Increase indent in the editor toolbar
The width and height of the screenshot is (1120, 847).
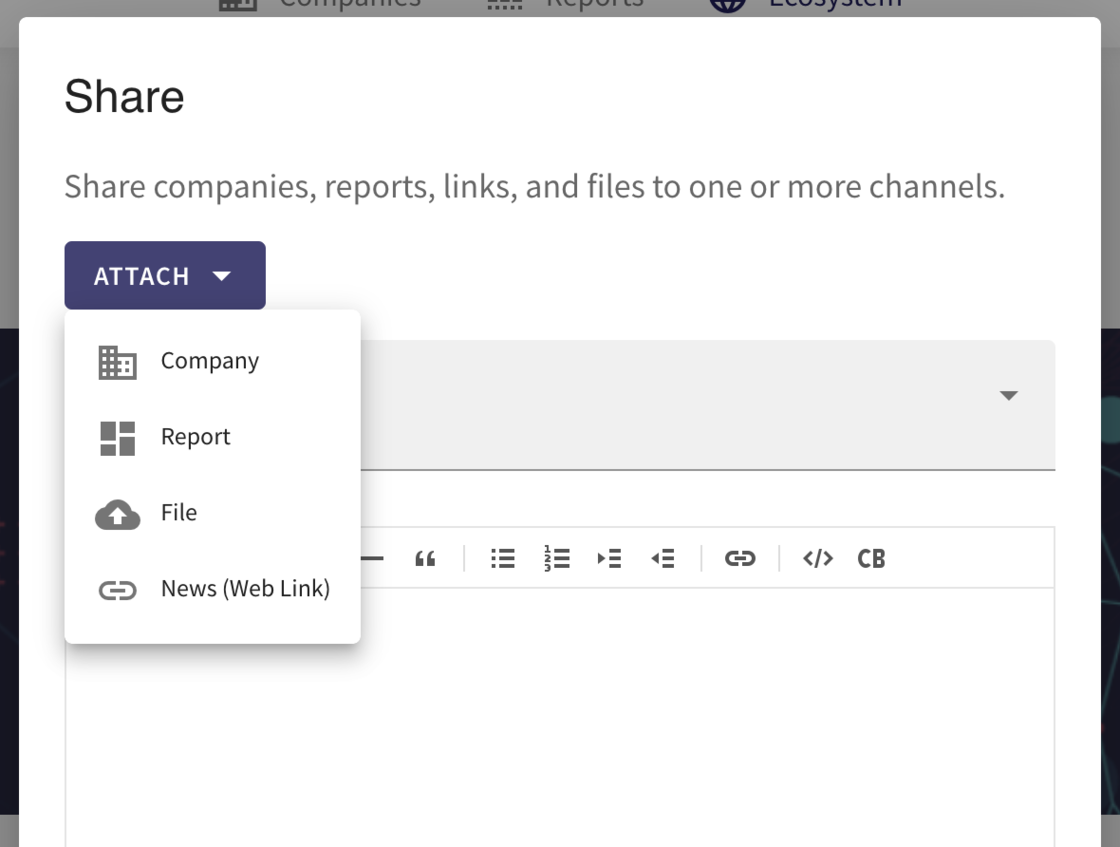pos(609,558)
